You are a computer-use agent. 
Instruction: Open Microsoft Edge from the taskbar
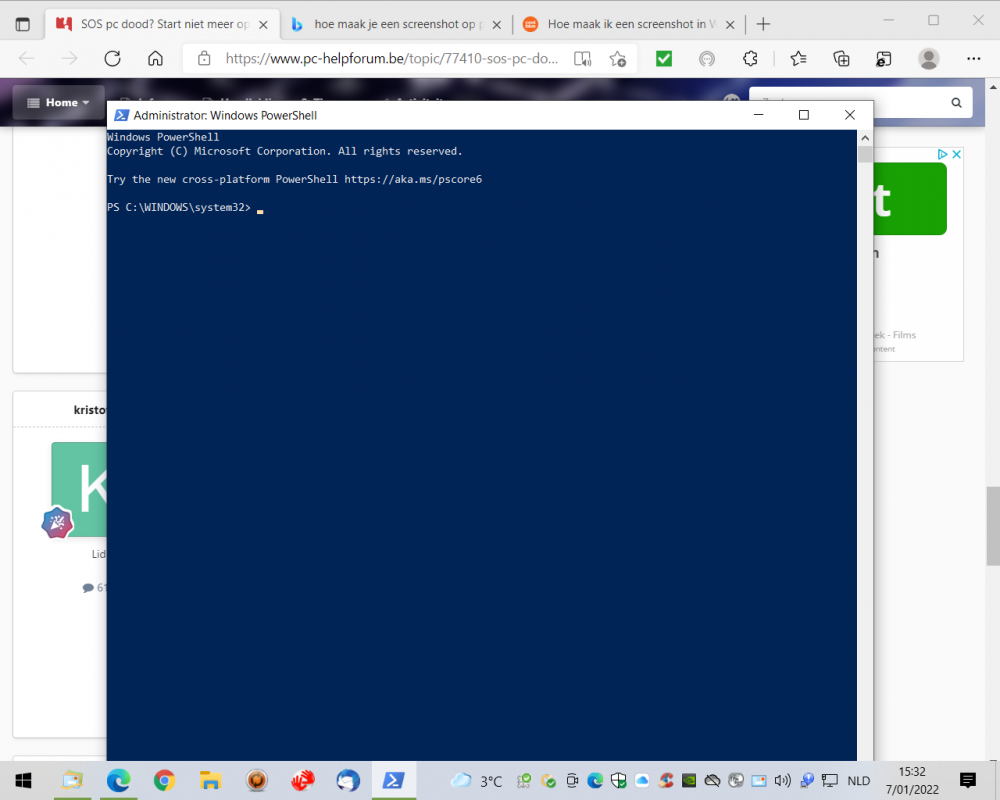coord(119,780)
